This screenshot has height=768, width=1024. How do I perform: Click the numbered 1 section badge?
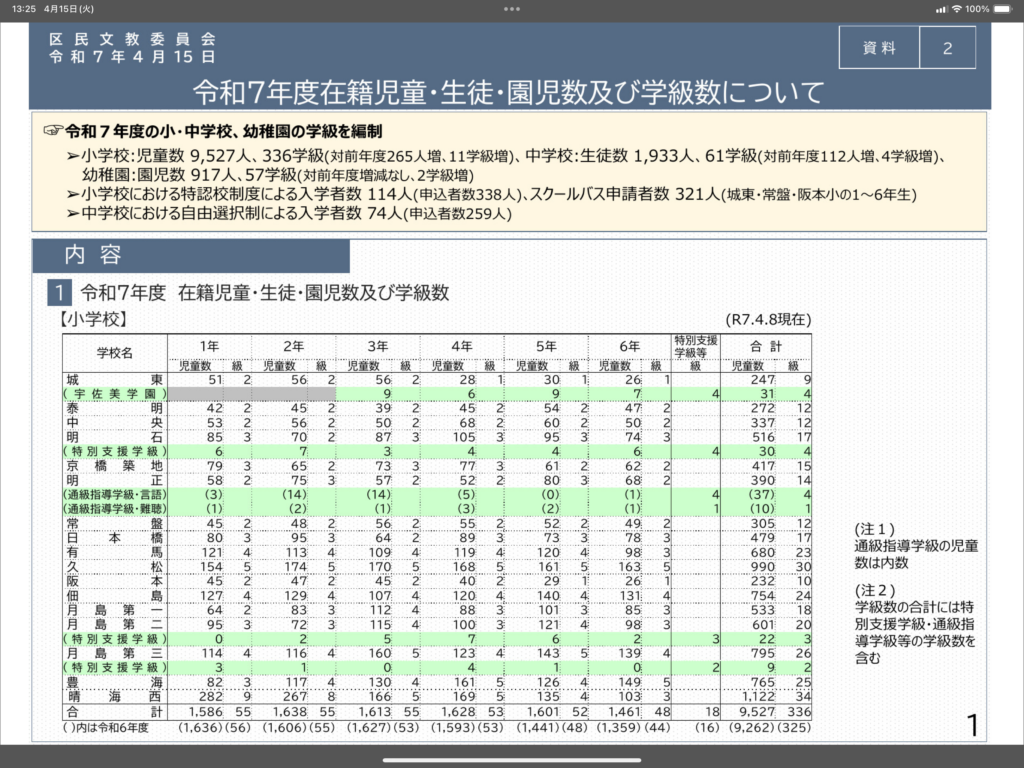point(59,293)
